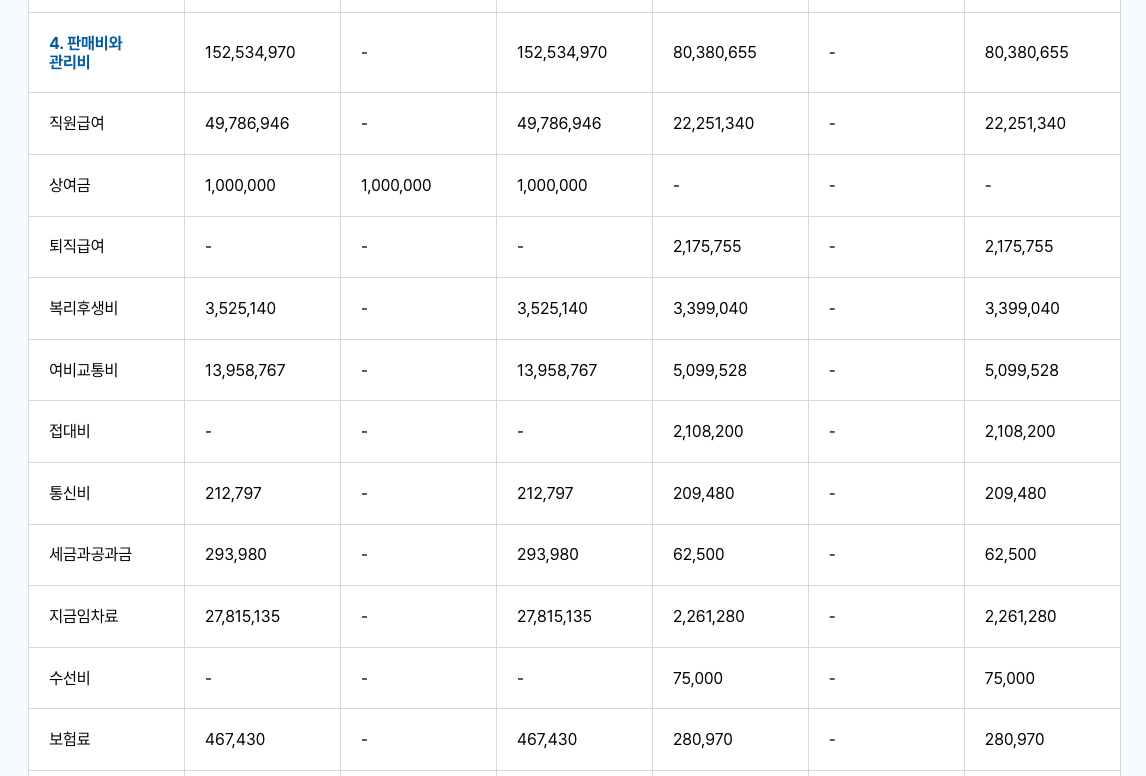Click the leftmost 49,786,946 in 직원급여 row
The width and height of the screenshot is (1146, 776).
tap(247, 123)
